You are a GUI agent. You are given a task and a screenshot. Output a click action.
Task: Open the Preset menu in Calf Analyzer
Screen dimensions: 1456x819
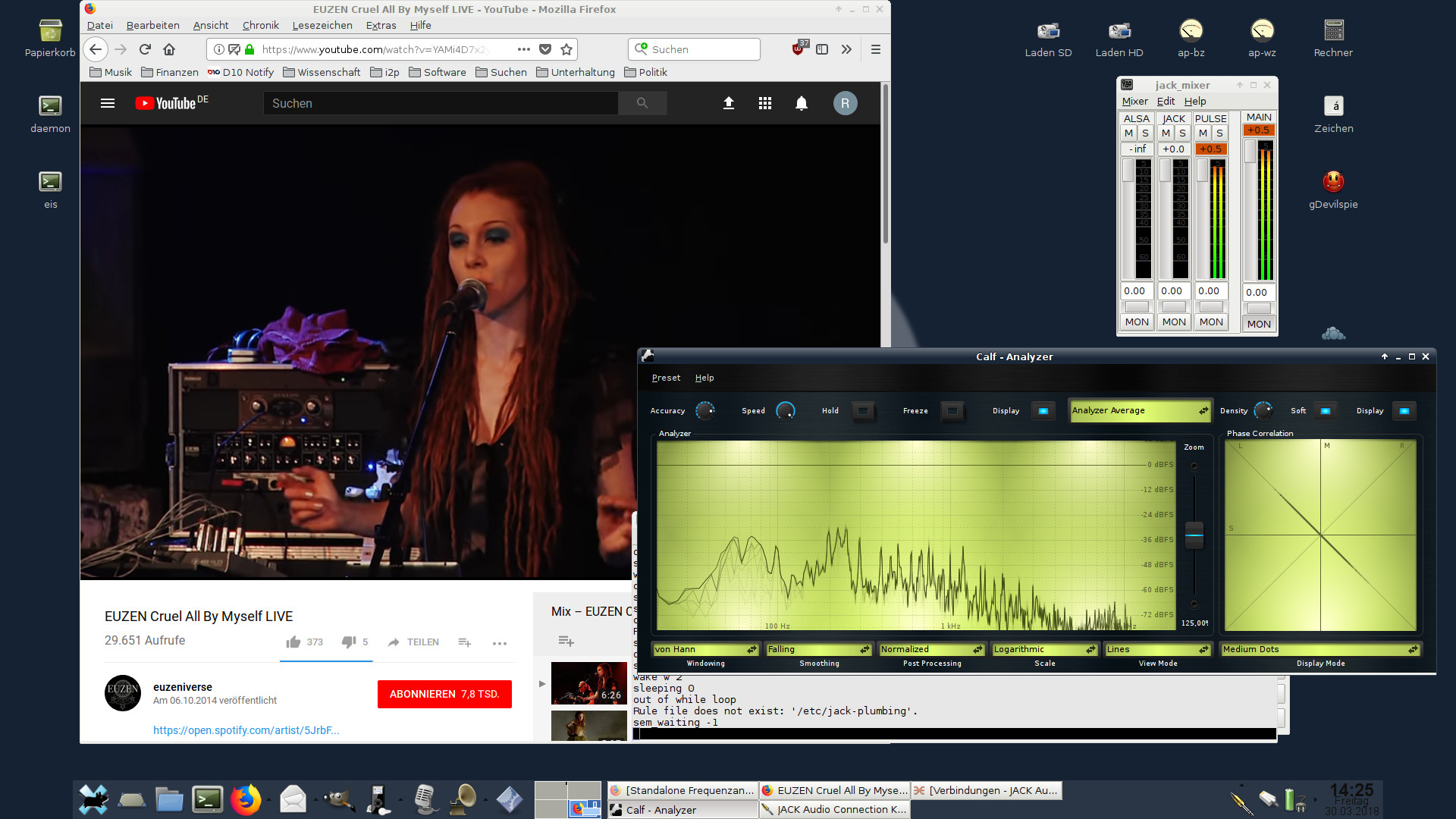(666, 378)
